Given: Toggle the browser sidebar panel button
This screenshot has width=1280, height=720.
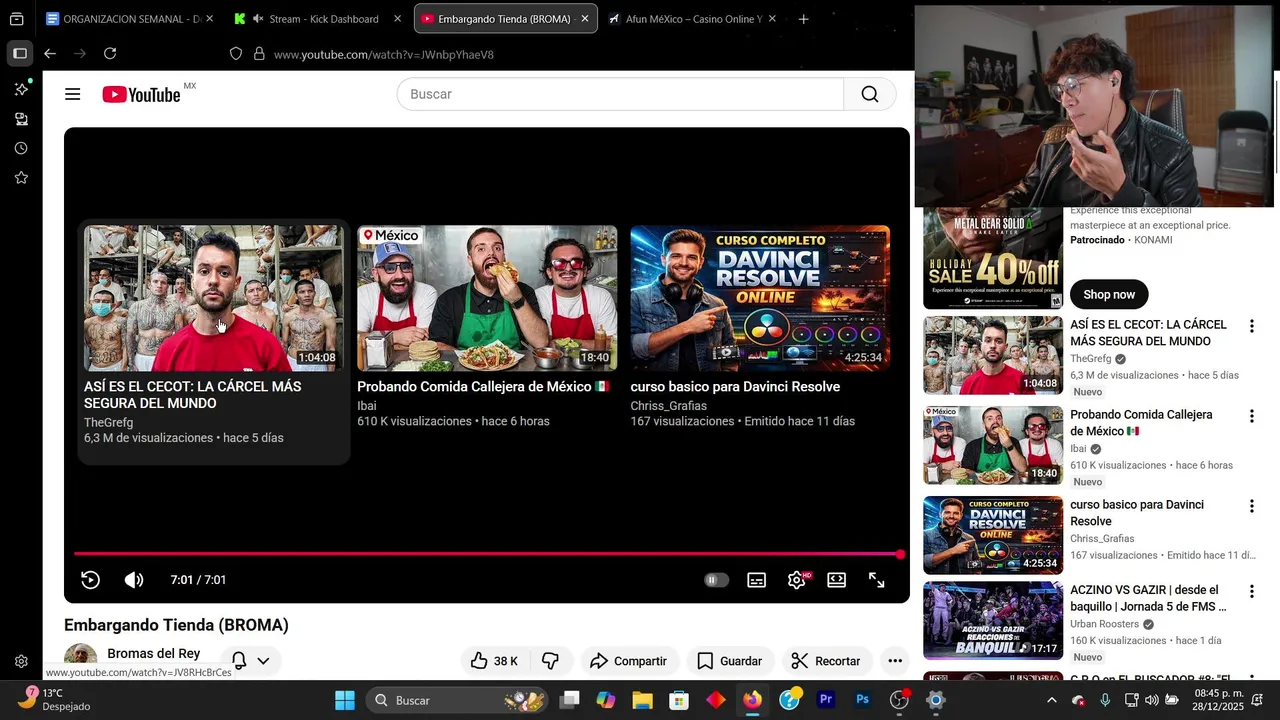Looking at the screenshot, I should pos(20,53).
